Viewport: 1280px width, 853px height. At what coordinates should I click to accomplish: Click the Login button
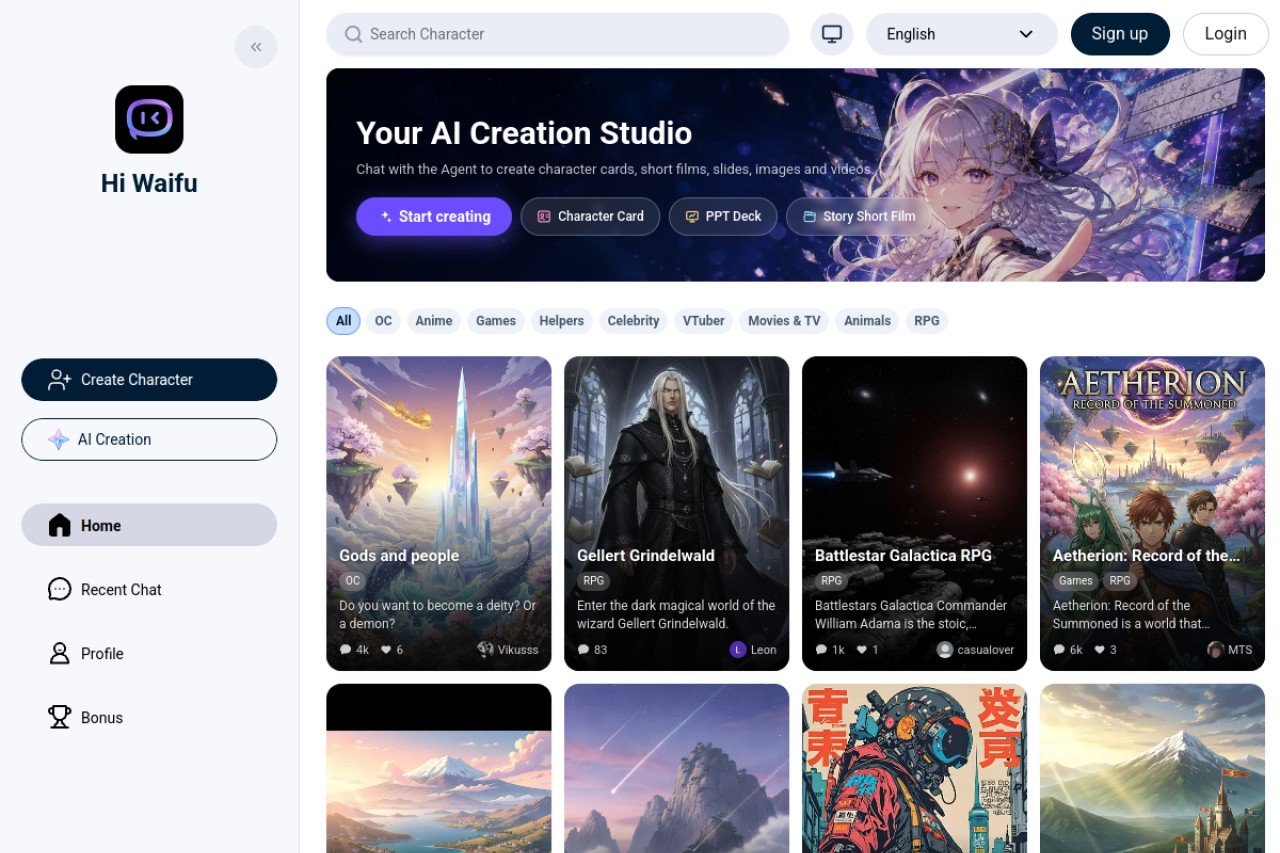(x=1225, y=34)
